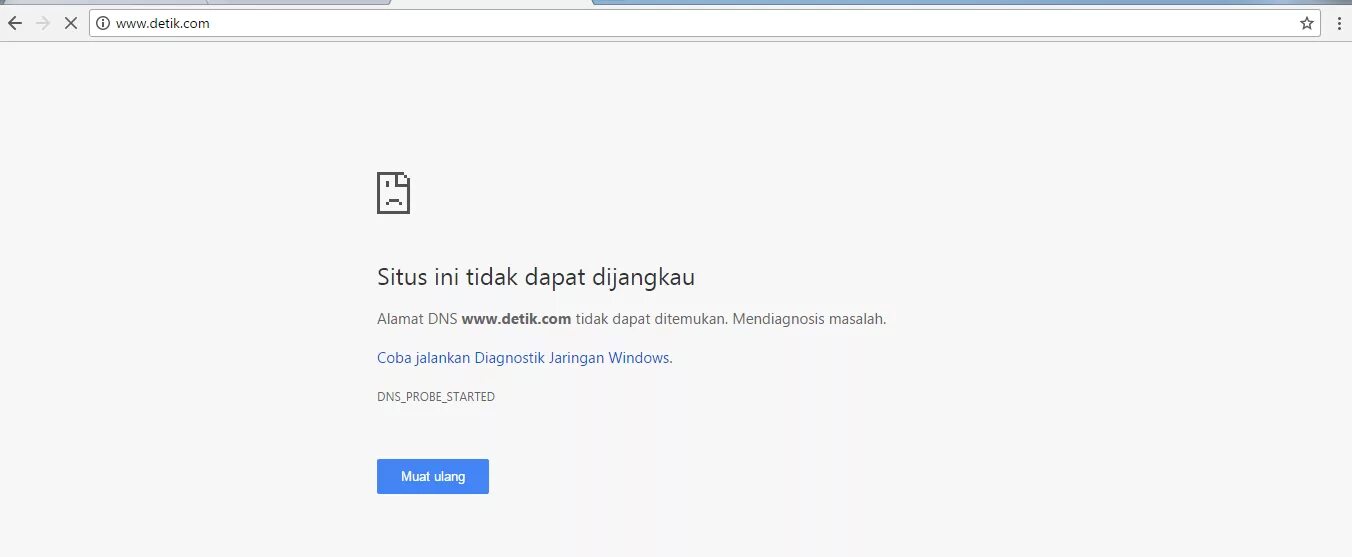Click the sad page error icon

(393, 192)
